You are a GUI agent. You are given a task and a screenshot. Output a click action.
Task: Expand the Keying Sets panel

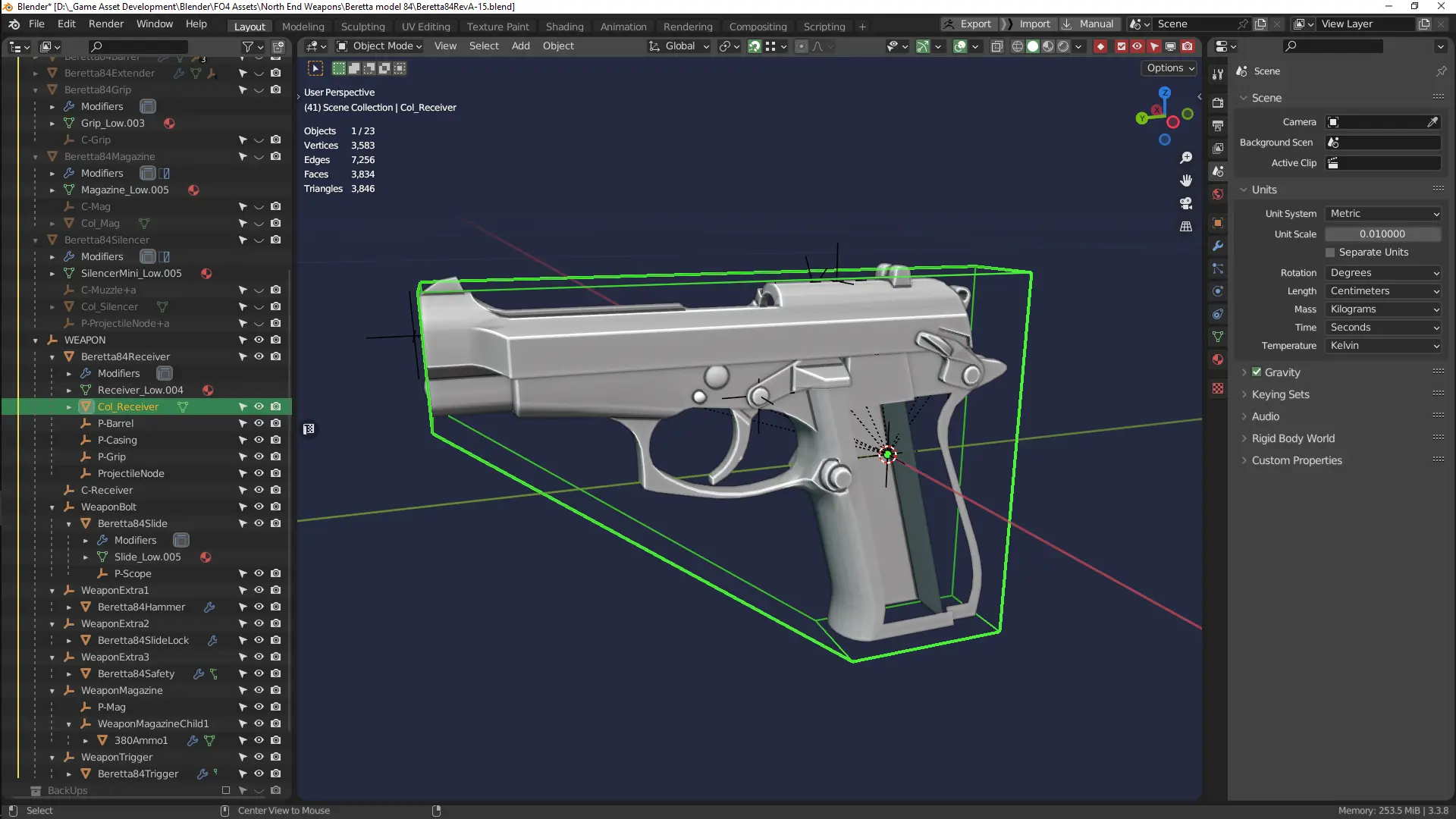click(1280, 394)
